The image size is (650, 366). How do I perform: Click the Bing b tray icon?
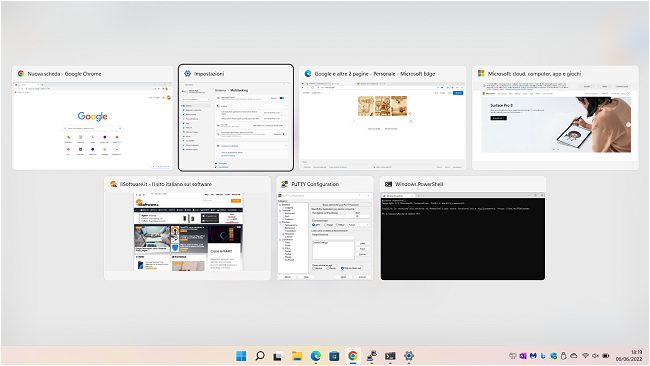coord(543,356)
